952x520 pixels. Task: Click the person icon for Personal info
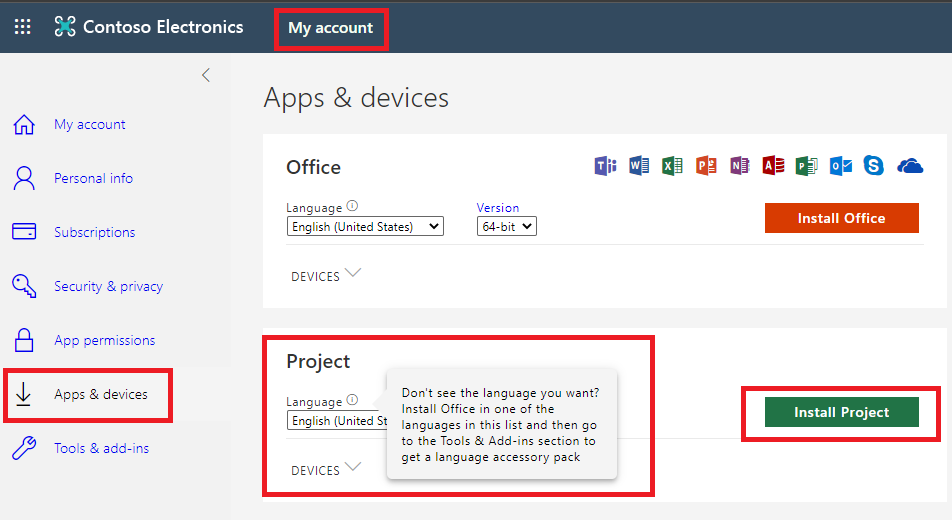click(24, 178)
